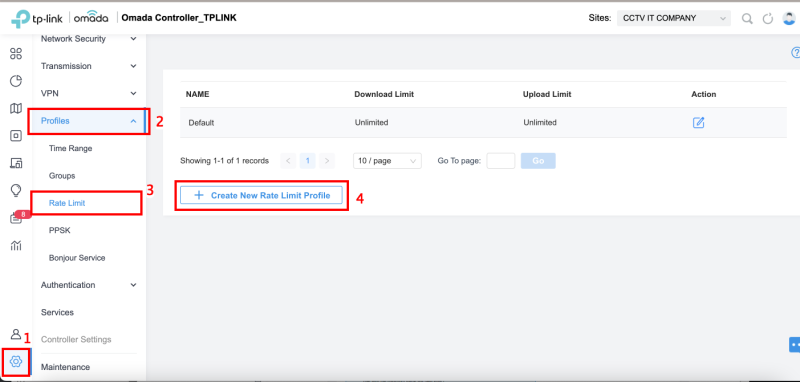Open the Dashboard icon in left sidebar
Viewport: 800px width, 382px height.
[x=16, y=54]
